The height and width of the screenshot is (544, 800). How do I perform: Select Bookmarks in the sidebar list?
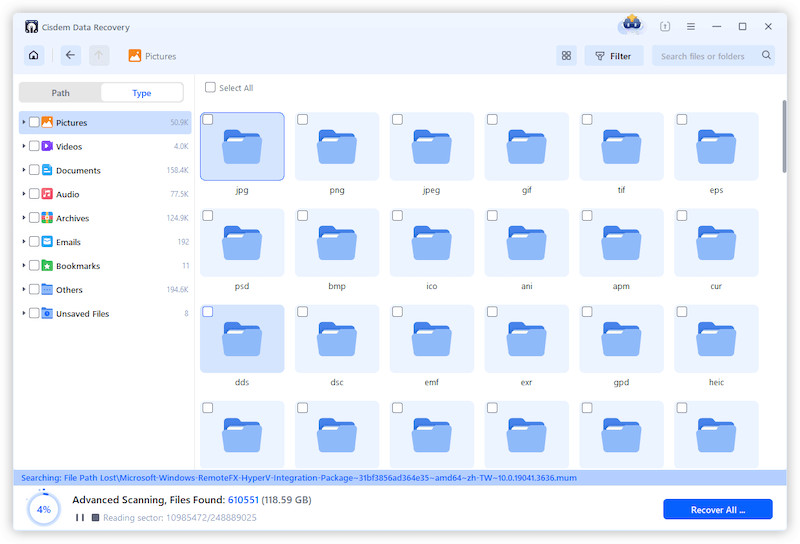pos(105,265)
